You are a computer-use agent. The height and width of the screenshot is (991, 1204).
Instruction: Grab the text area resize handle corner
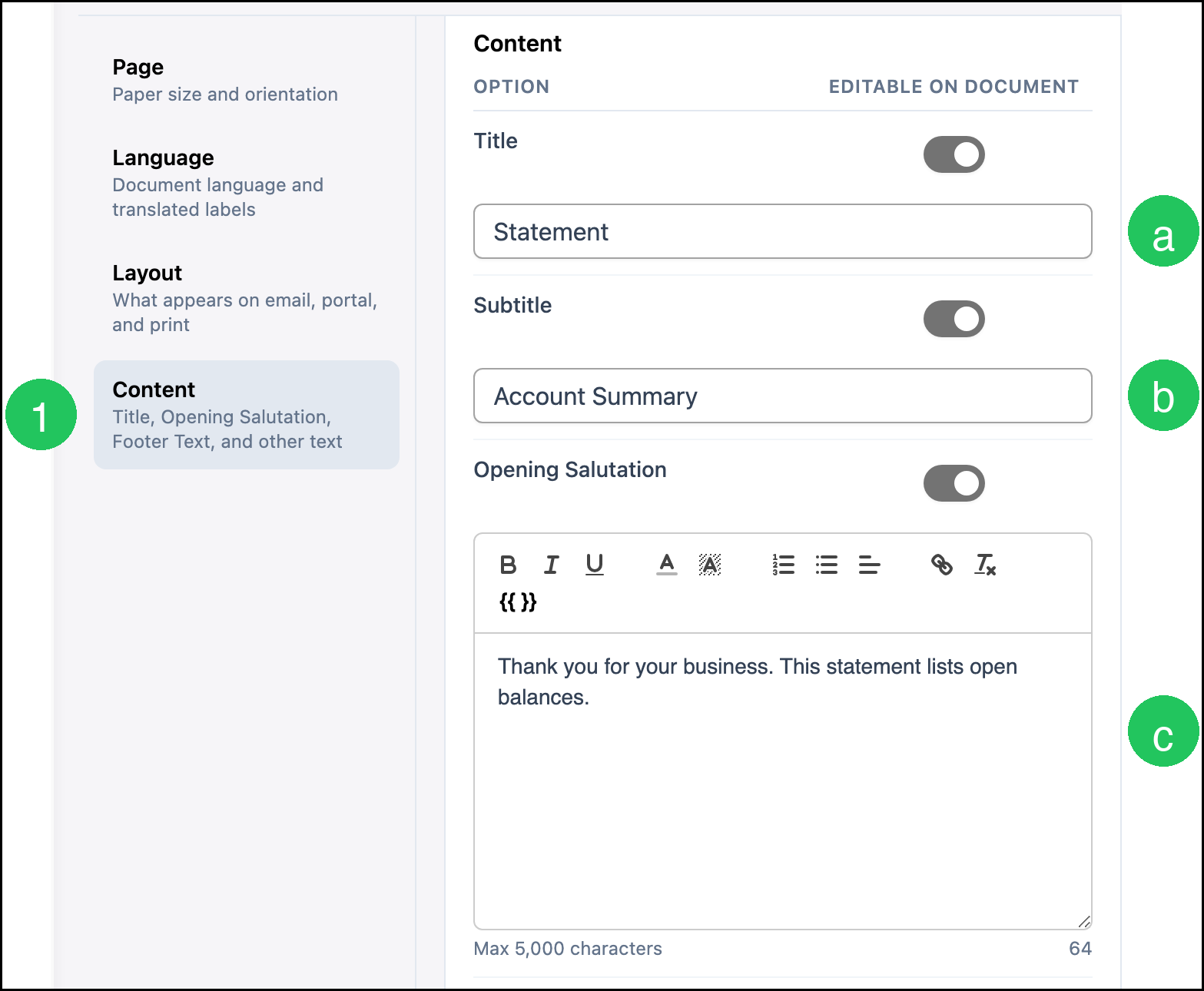[1084, 921]
